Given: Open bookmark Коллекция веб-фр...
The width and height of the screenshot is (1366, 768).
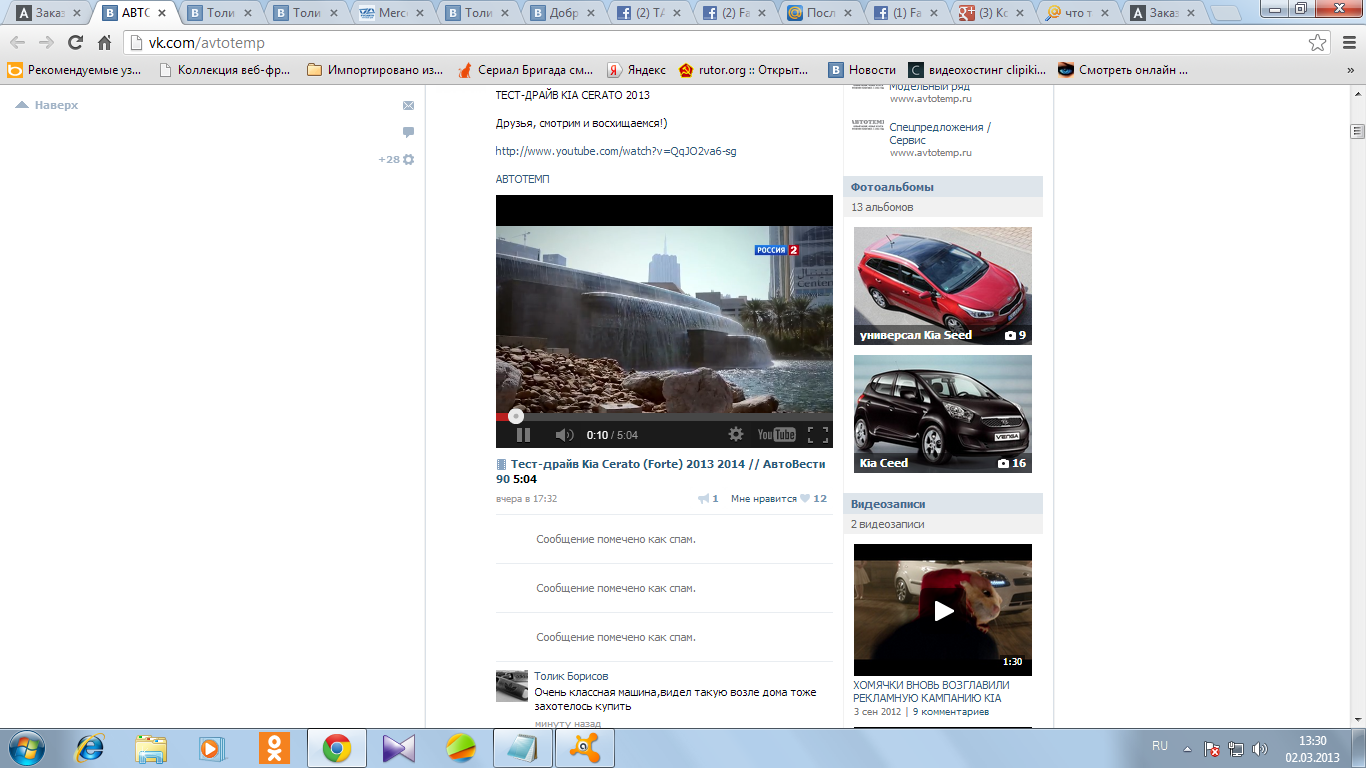Looking at the screenshot, I should (226, 70).
